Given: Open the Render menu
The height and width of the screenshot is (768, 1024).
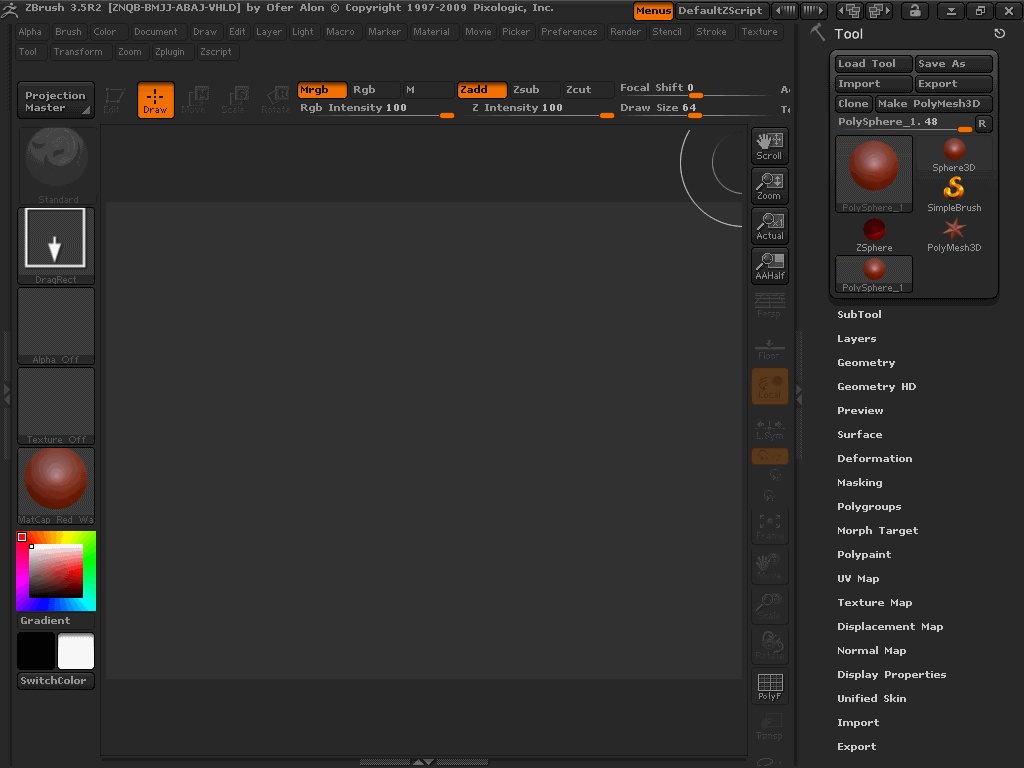Looking at the screenshot, I should [x=625, y=31].
